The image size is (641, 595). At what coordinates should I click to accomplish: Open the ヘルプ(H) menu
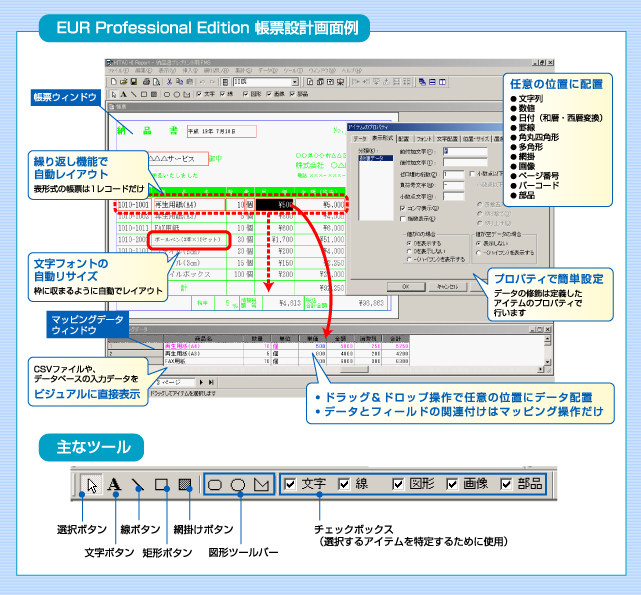(352, 71)
